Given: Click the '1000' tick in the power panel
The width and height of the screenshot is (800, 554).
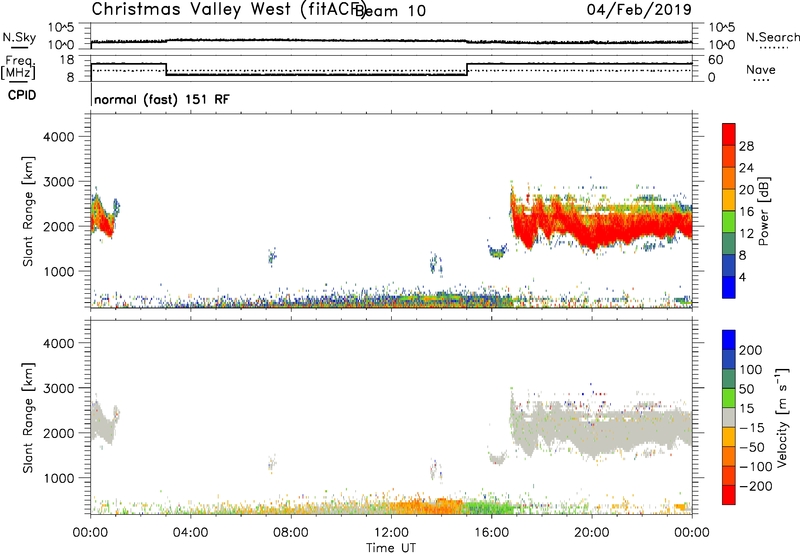Looking at the screenshot, I should point(58,271).
